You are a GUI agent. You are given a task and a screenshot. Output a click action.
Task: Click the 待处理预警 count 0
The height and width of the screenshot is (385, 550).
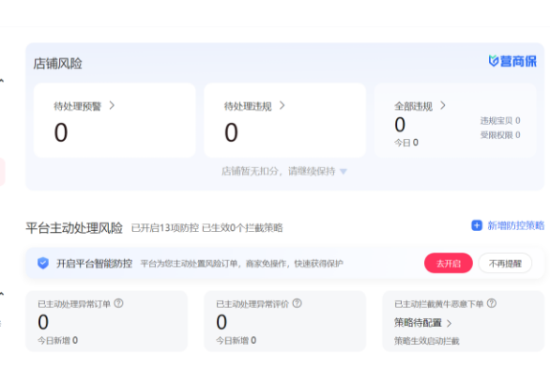click(61, 133)
